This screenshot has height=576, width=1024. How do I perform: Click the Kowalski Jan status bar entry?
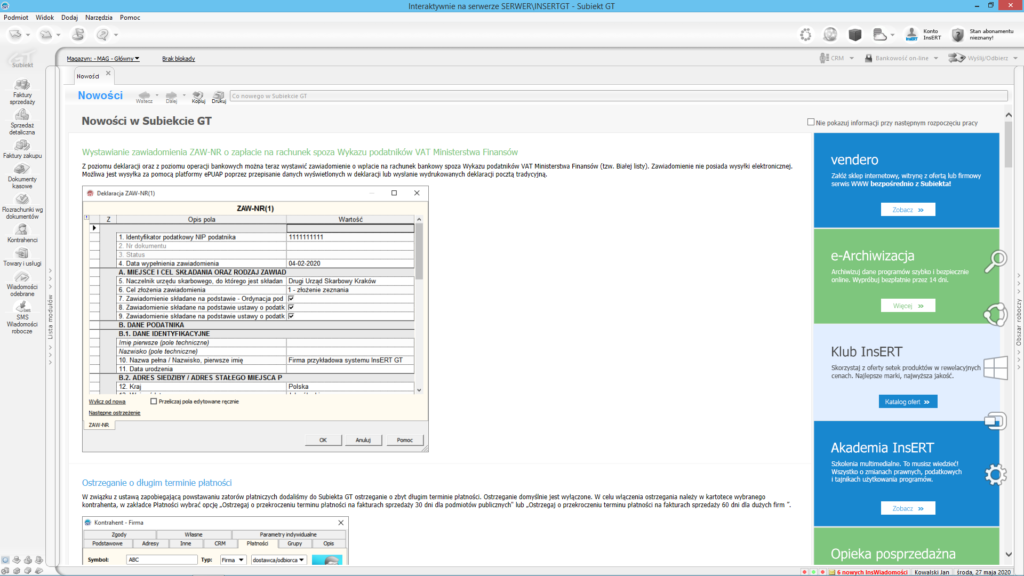pyautogui.click(x=932, y=572)
